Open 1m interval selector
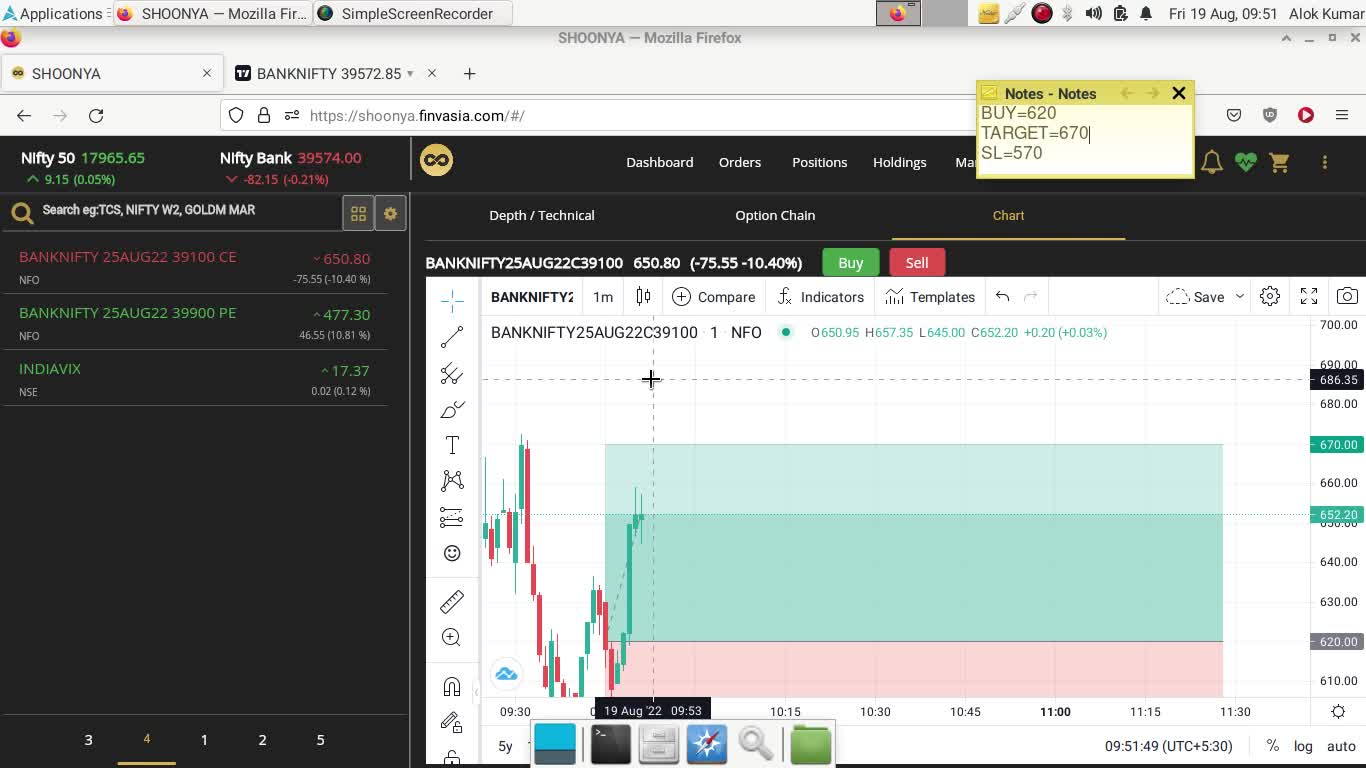 pyautogui.click(x=603, y=297)
